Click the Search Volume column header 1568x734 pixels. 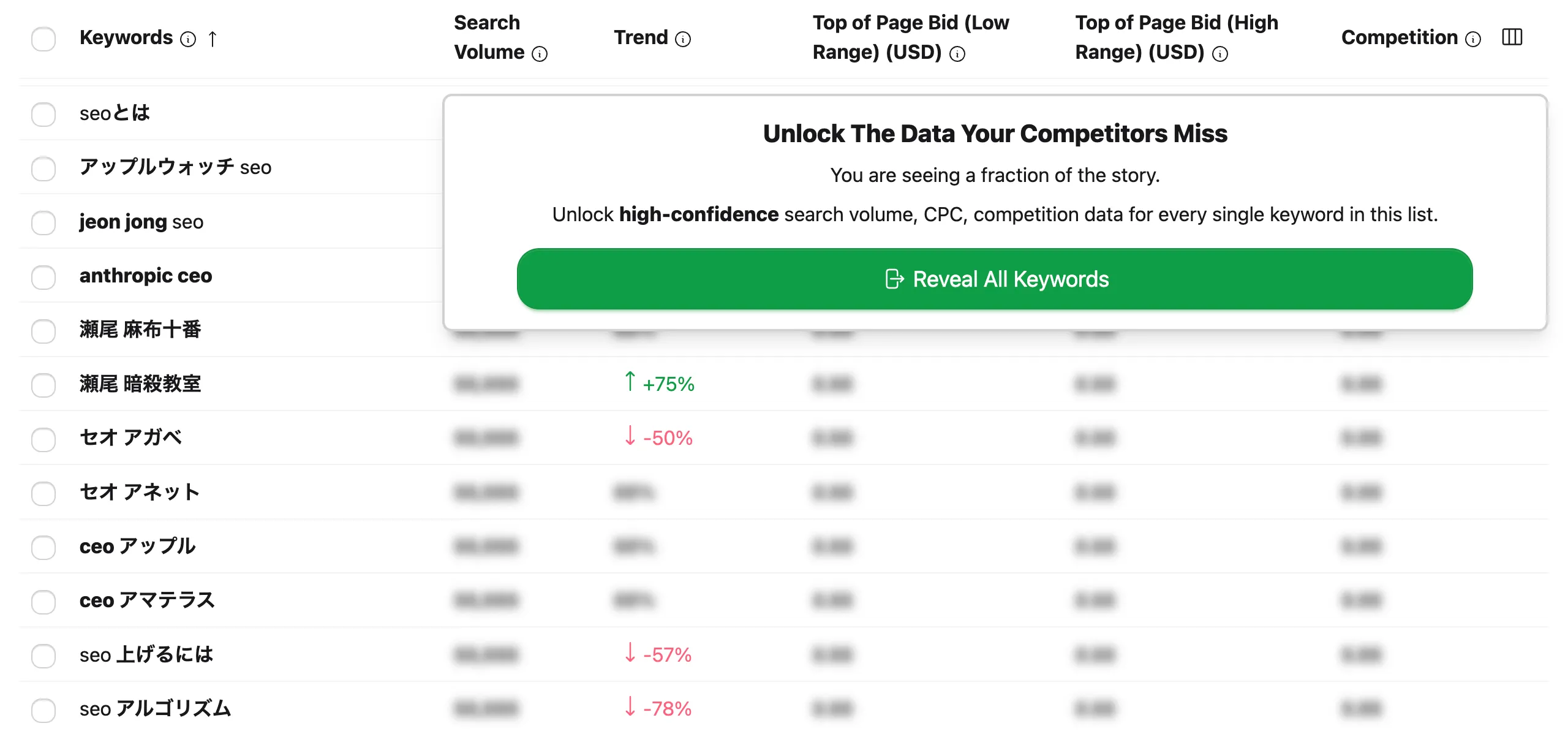coord(489,37)
